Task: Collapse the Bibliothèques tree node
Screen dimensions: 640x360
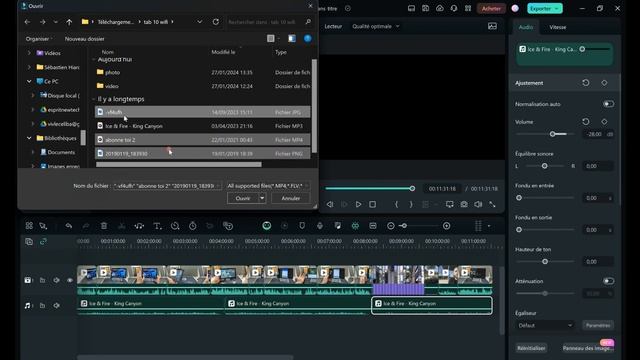Action: [29, 138]
